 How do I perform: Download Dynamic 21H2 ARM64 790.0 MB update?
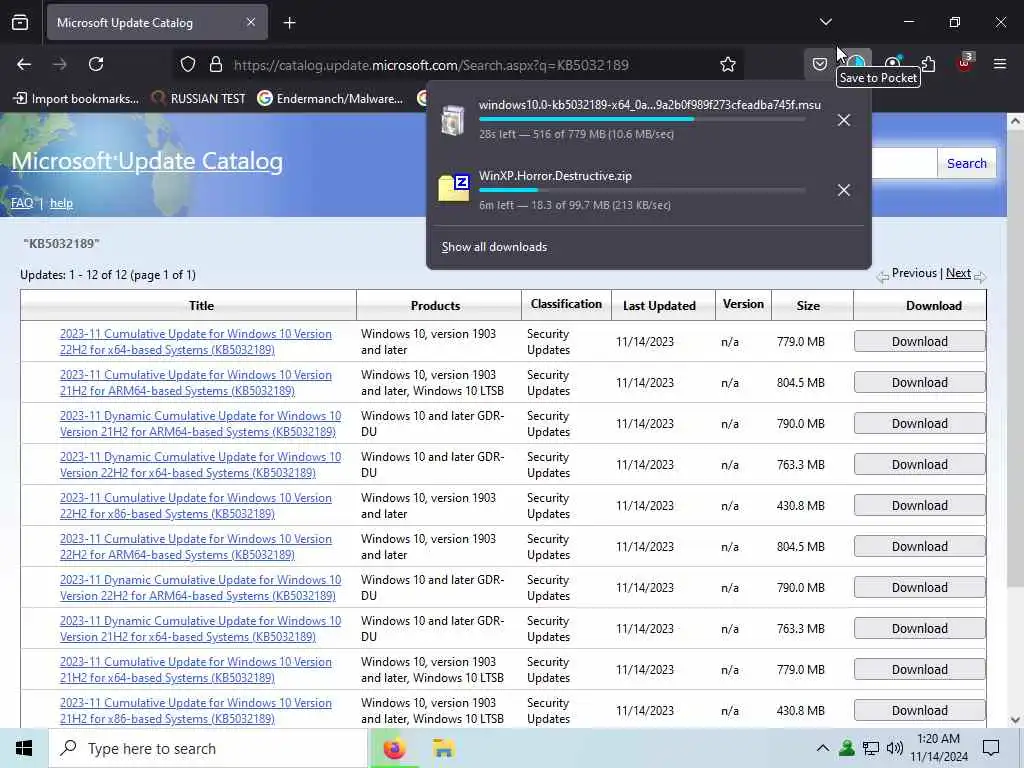(920, 423)
